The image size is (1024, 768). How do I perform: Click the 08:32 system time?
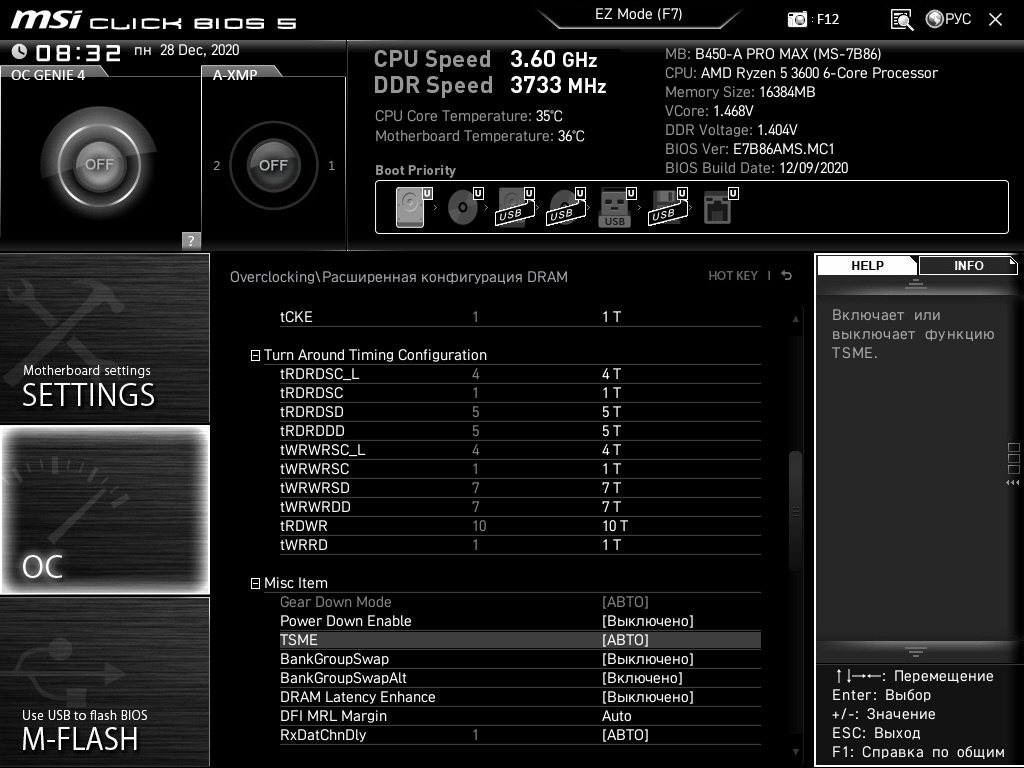[78, 52]
